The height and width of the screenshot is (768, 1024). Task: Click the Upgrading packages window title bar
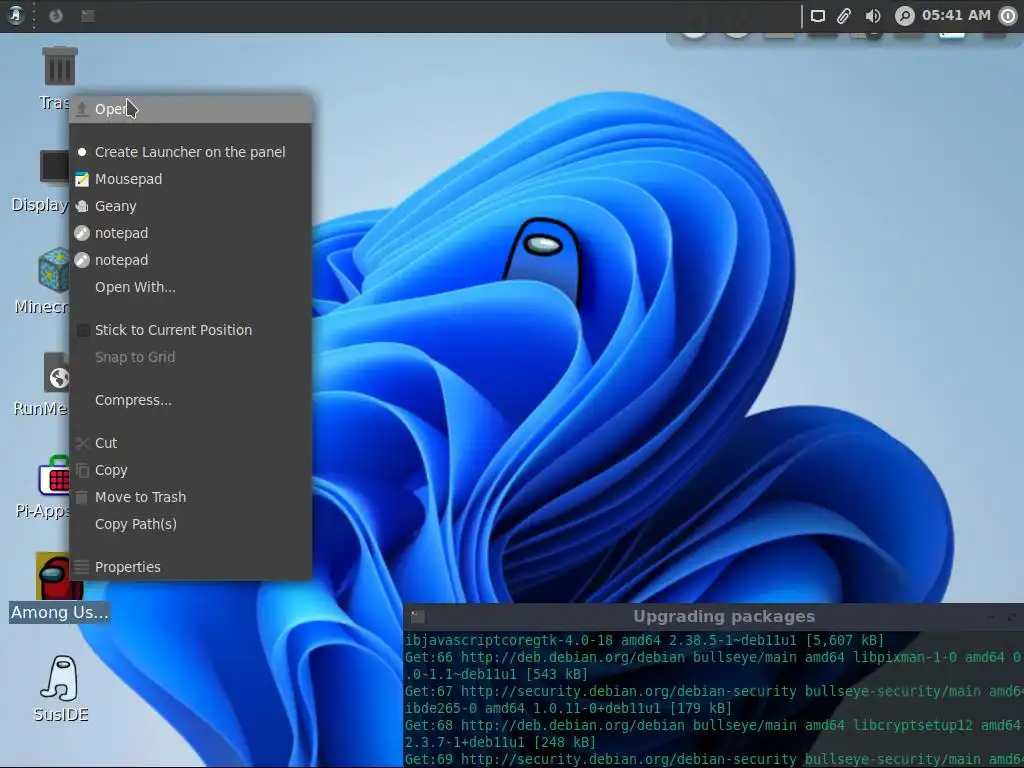713,616
